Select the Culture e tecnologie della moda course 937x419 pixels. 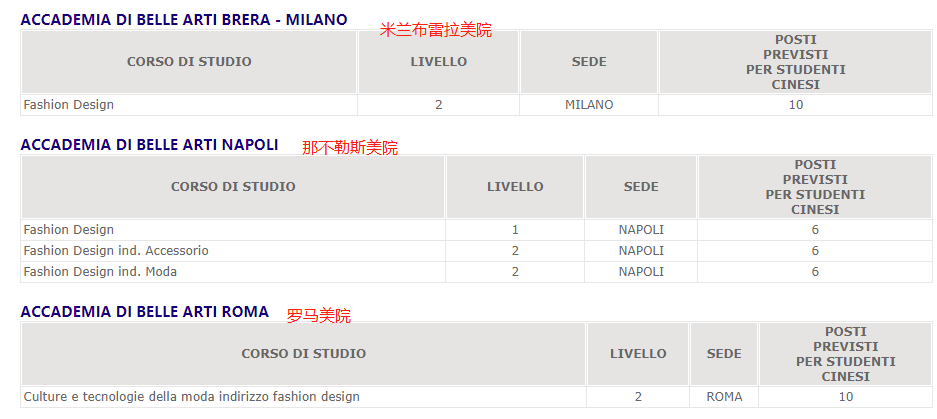(191, 396)
